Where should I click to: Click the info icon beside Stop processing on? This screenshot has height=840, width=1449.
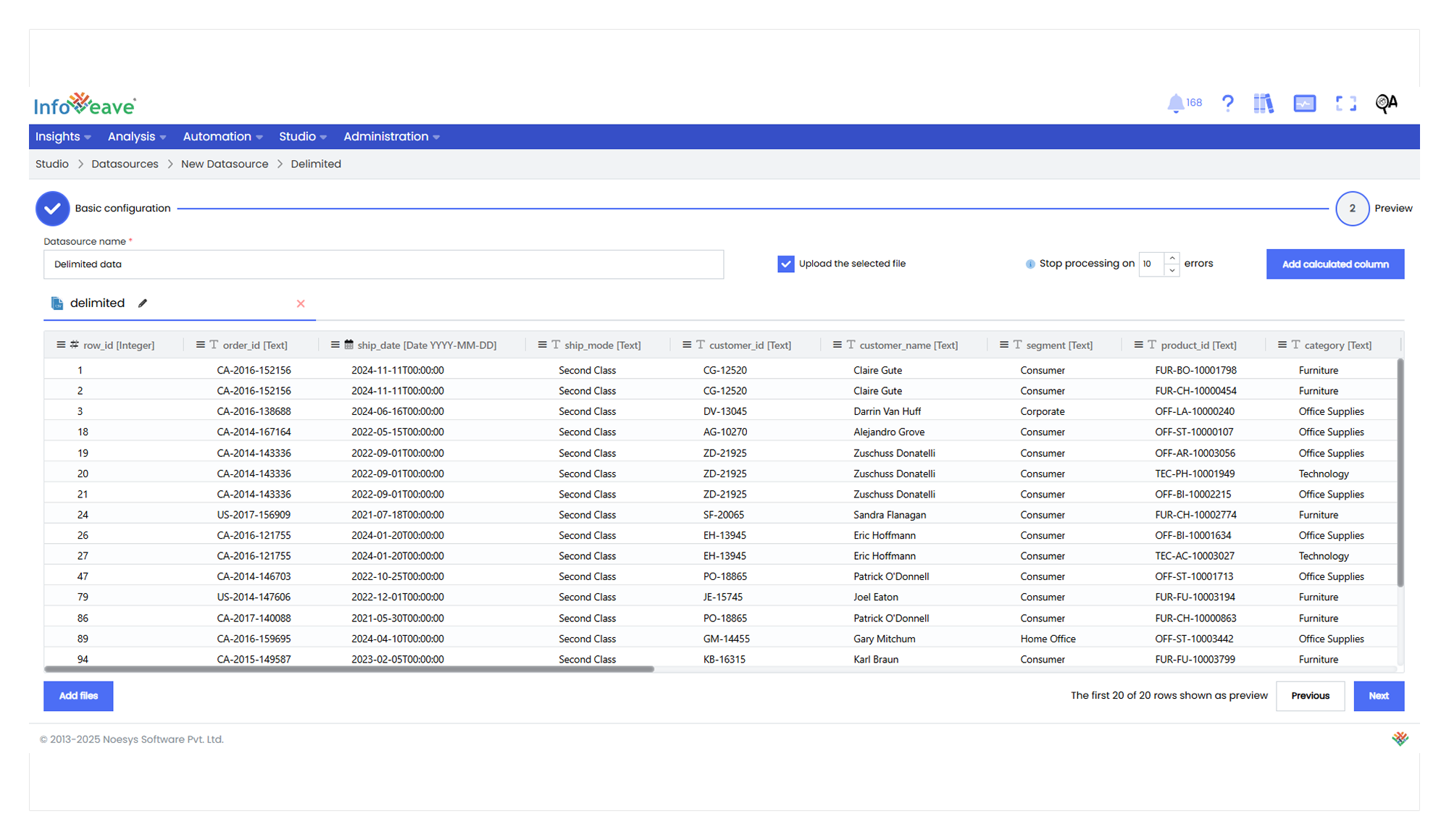click(1030, 264)
